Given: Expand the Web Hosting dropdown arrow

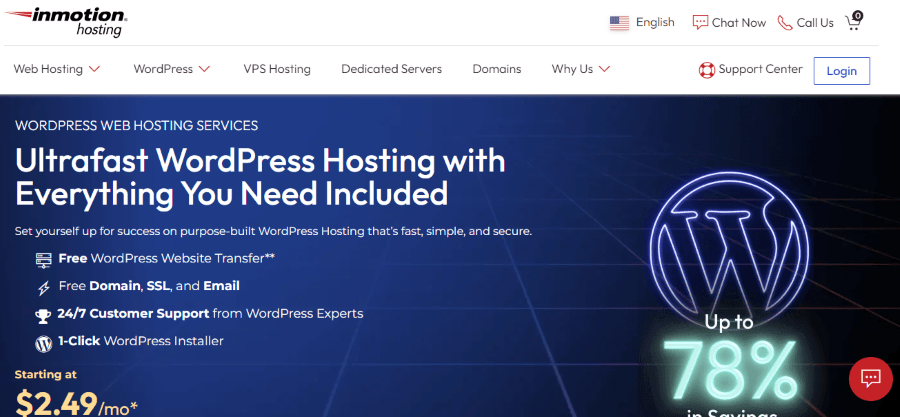Looking at the screenshot, I should [x=95, y=69].
